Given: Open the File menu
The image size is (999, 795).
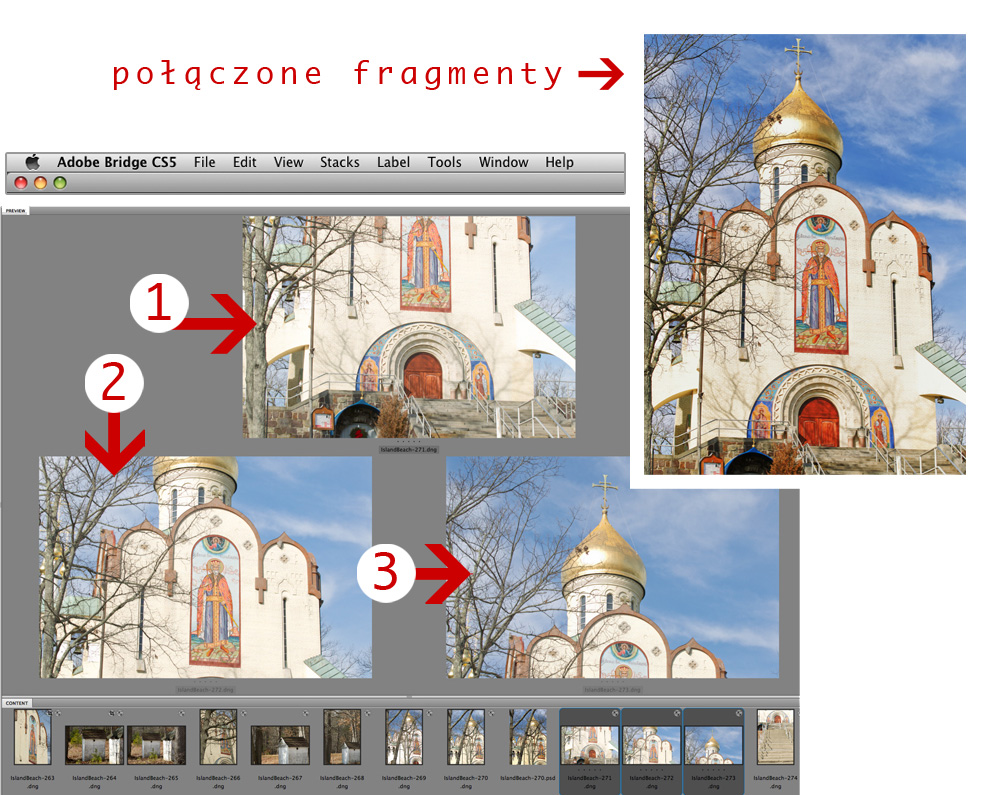Looking at the screenshot, I should point(204,162).
